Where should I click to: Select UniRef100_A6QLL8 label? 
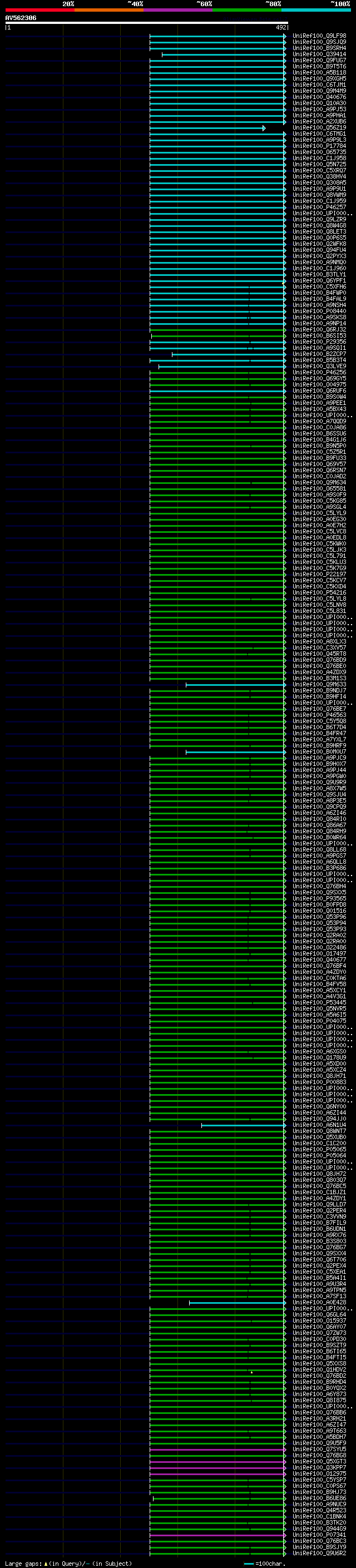[319, 863]
